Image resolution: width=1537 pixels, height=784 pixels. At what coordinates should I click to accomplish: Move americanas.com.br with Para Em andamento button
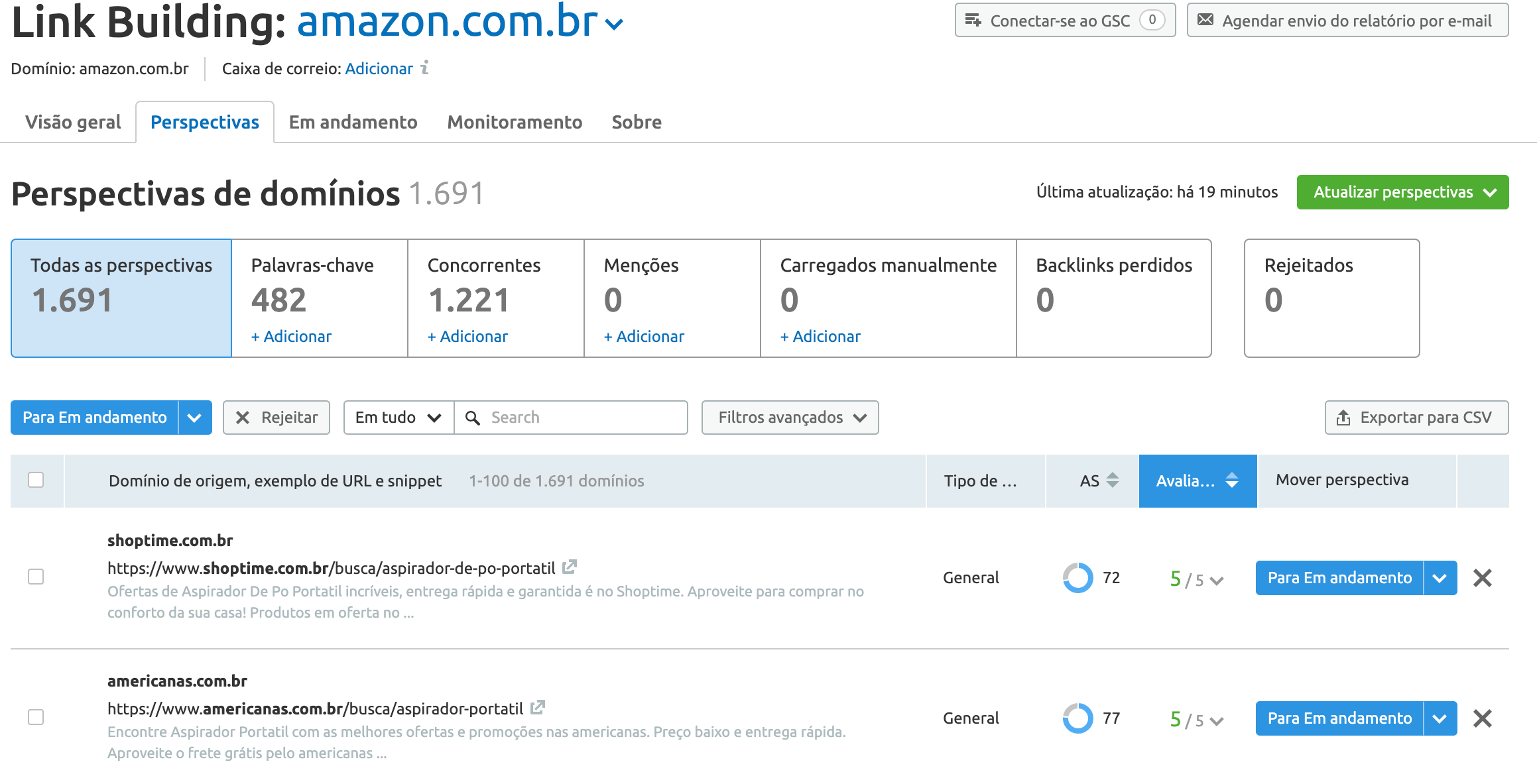1339,718
